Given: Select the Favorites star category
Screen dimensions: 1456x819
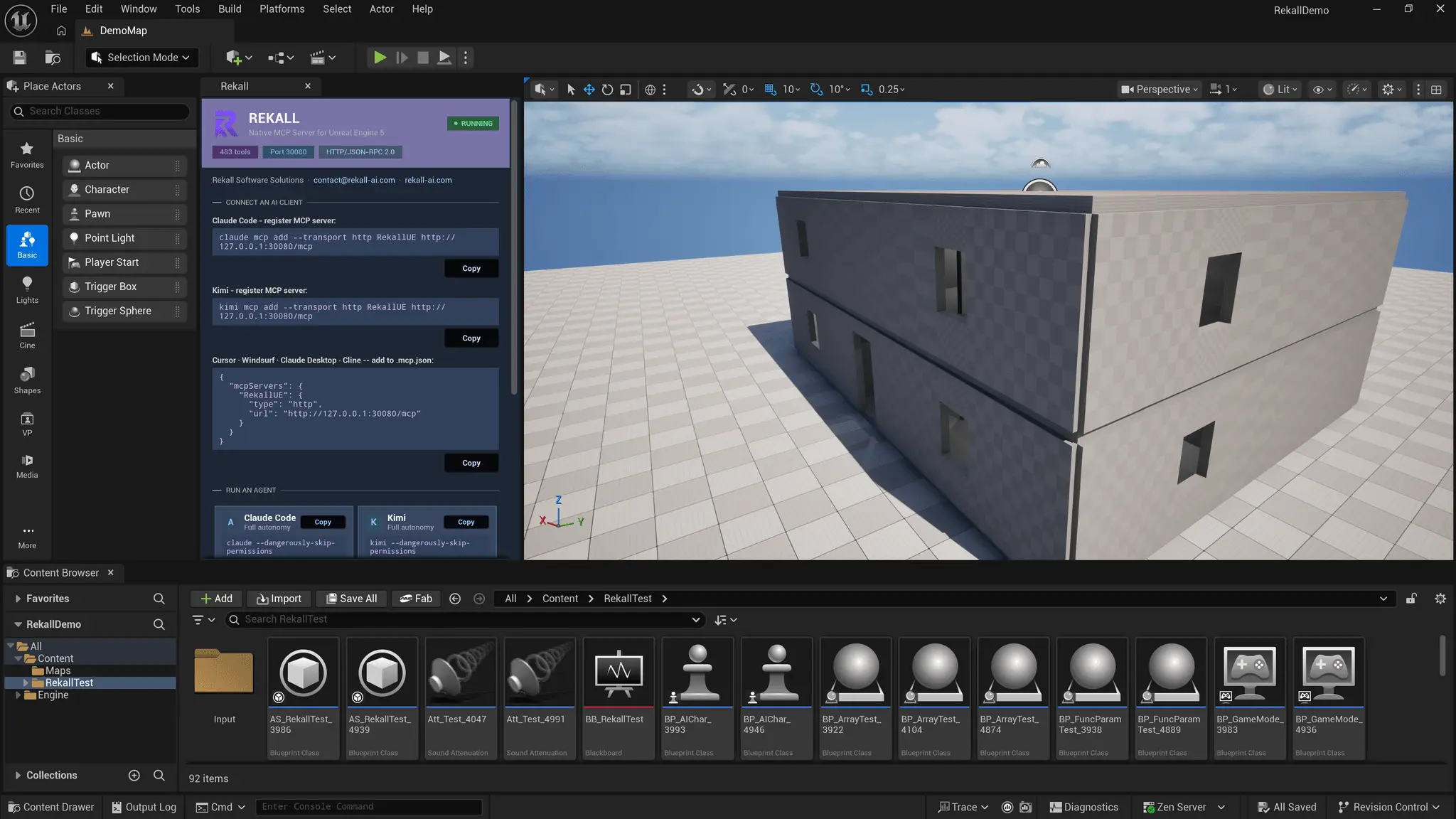Looking at the screenshot, I should click(27, 154).
